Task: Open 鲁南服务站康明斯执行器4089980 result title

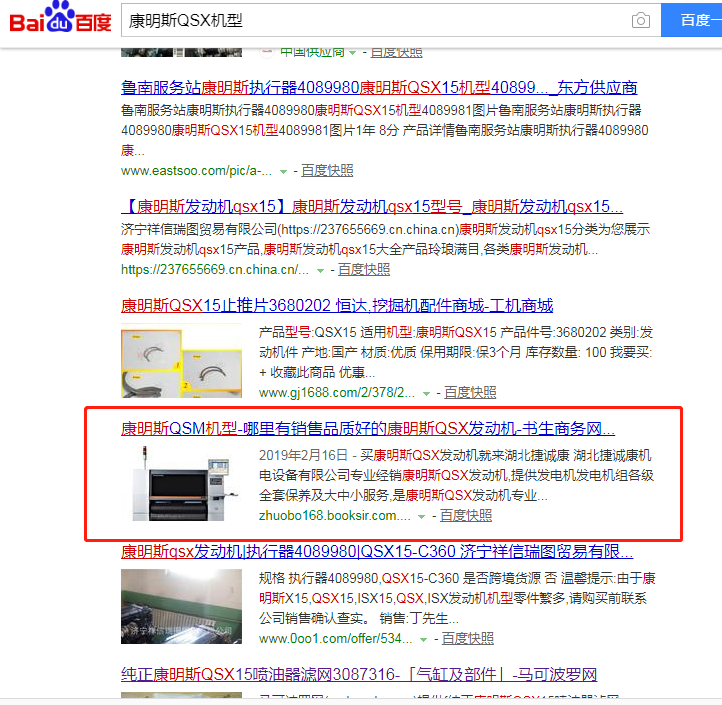Action: [379, 87]
